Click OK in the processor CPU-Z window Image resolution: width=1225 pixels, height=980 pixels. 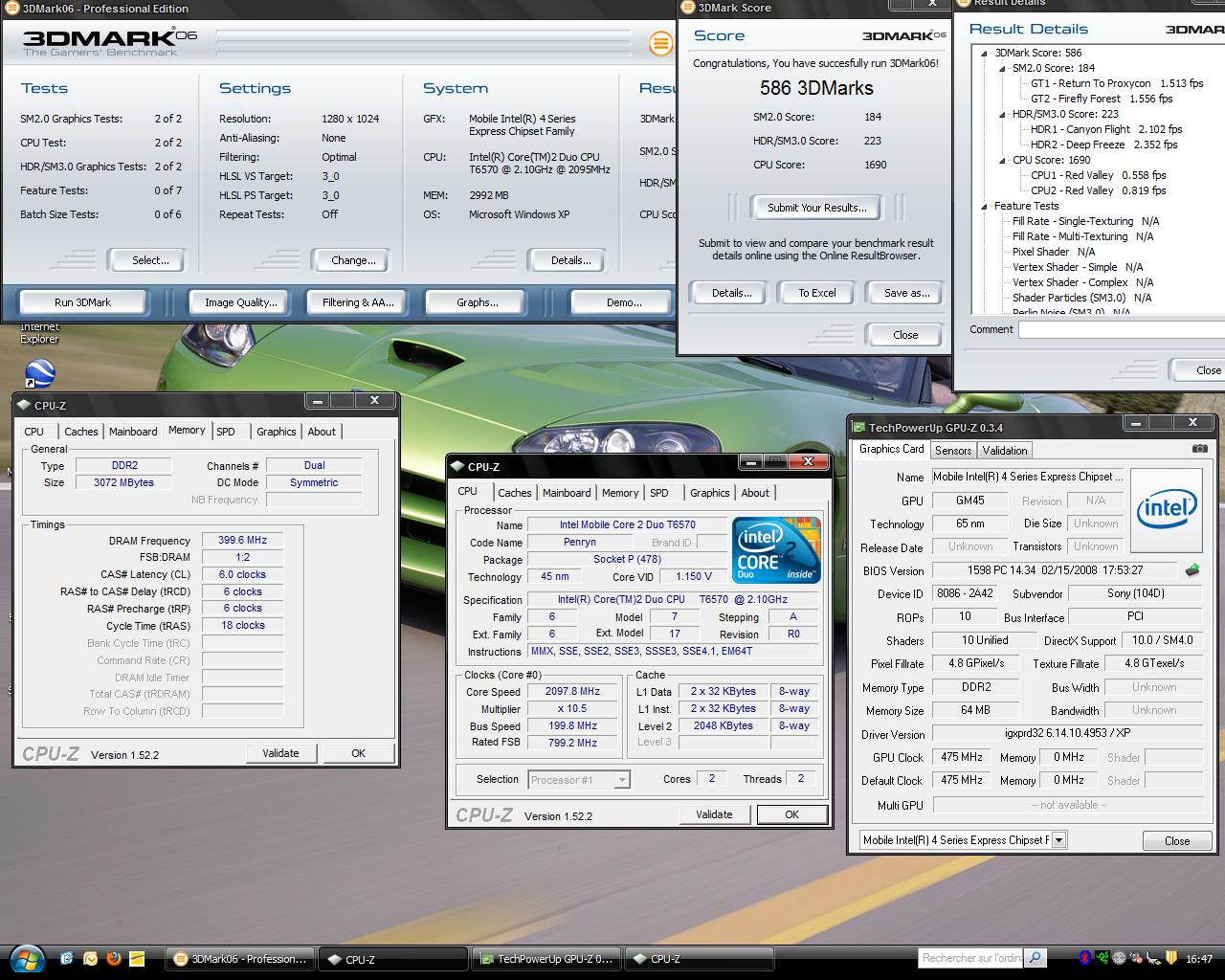[791, 814]
